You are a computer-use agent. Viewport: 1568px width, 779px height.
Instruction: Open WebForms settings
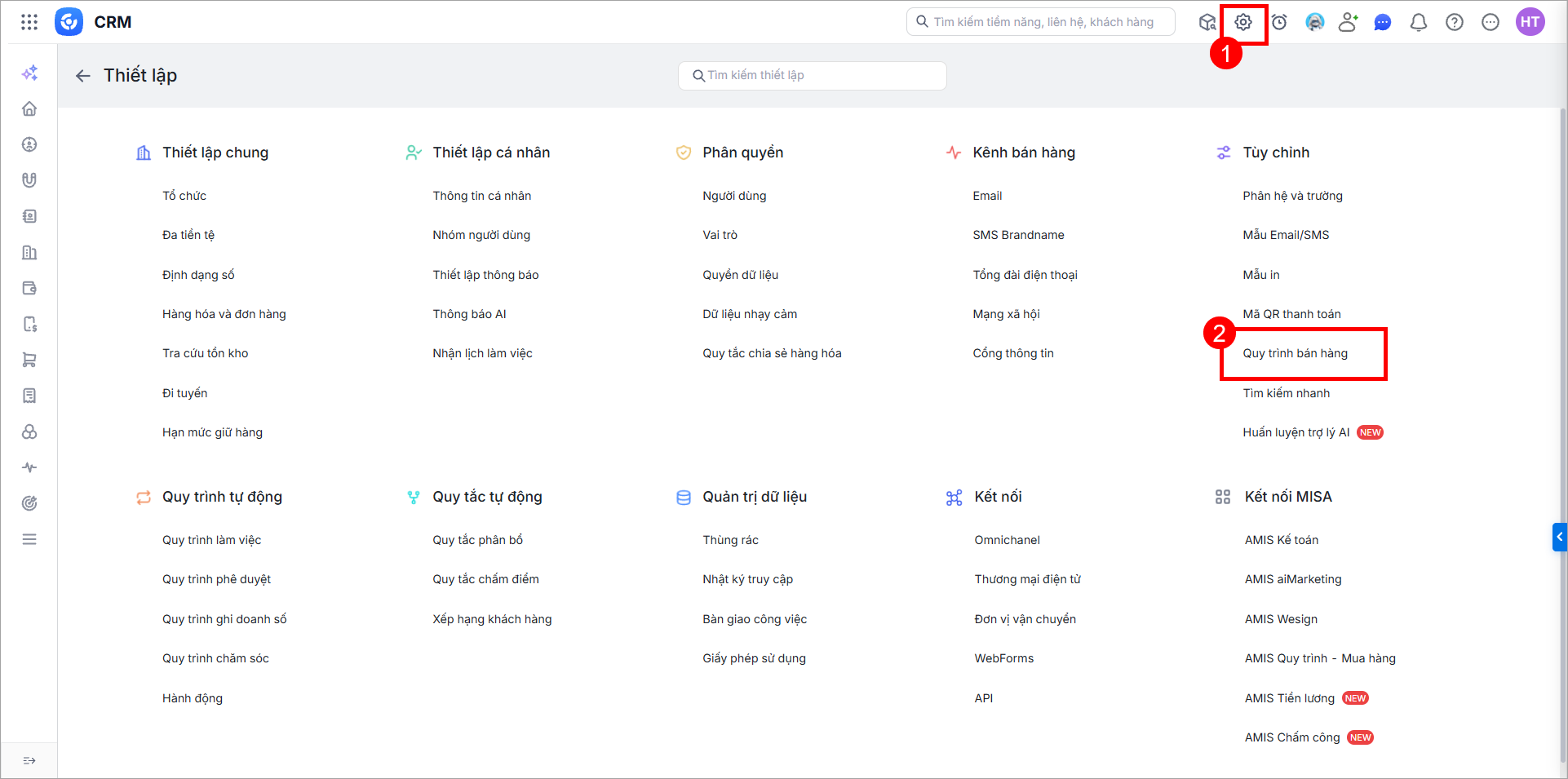coord(1003,658)
